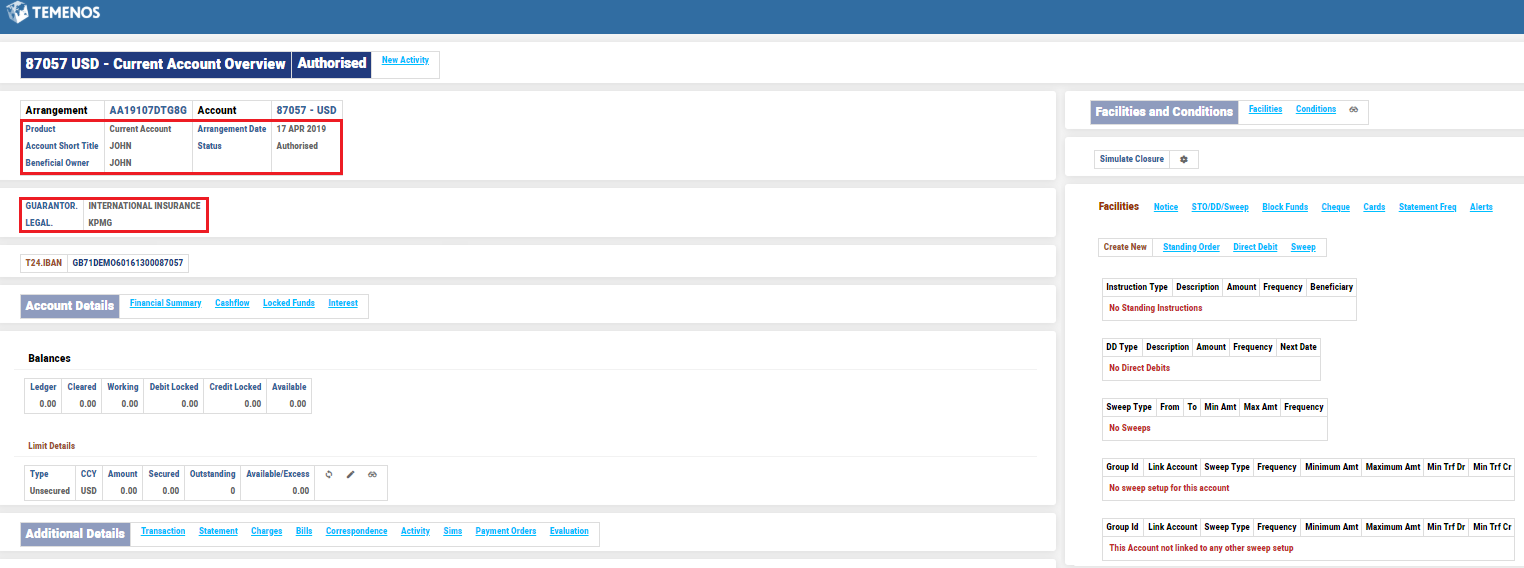Click the refresh icon in Limit Details
Image resolution: width=1524 pixels, height=568 pixels.
pos(329,474)
